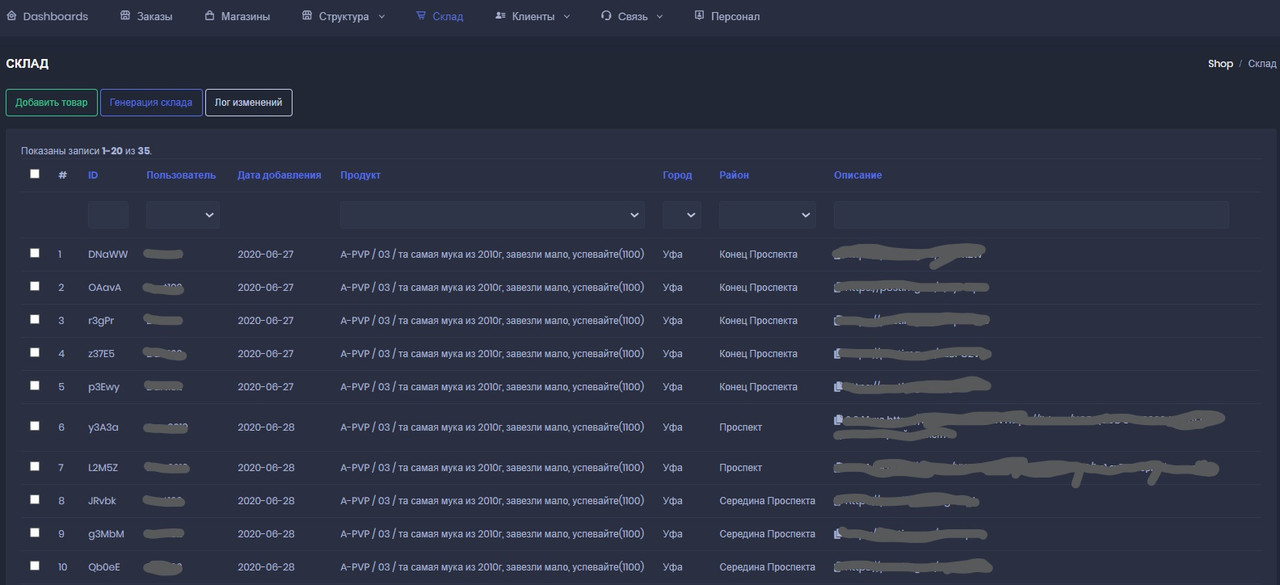The image size is (1280, 585).
Task: Click ID cell JRvbk
Action: 102,500
